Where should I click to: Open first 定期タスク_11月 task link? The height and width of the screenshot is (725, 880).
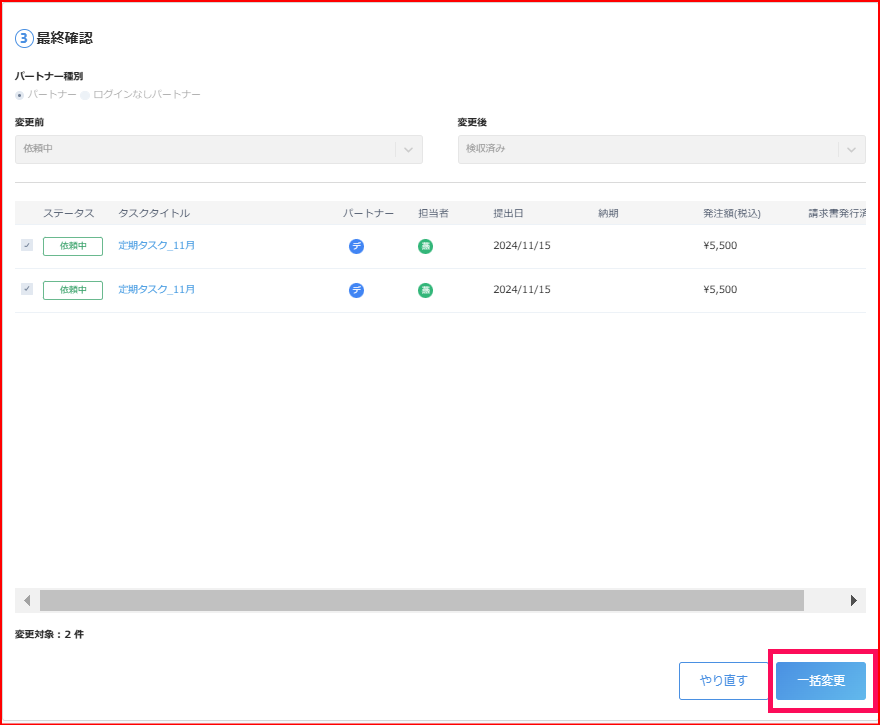[x=157, y=245]
